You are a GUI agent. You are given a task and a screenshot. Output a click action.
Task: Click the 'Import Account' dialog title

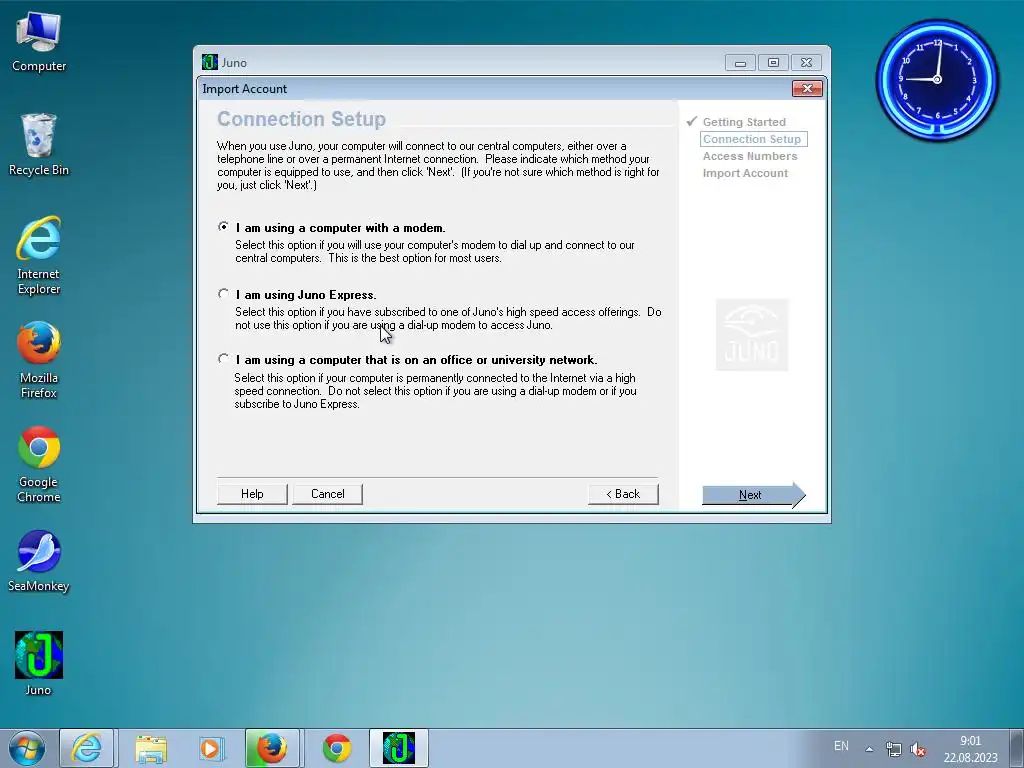pos(244,89)
